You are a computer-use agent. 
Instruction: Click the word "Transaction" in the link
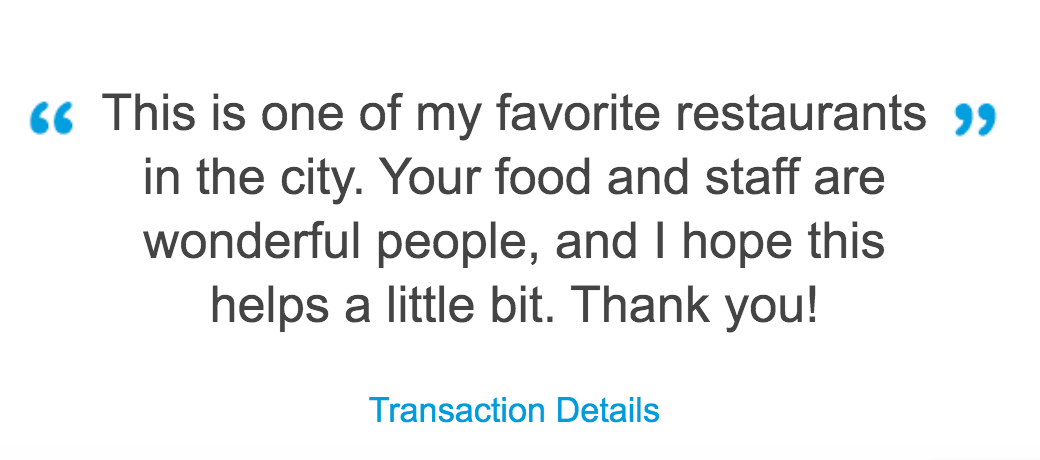[458, 410]
